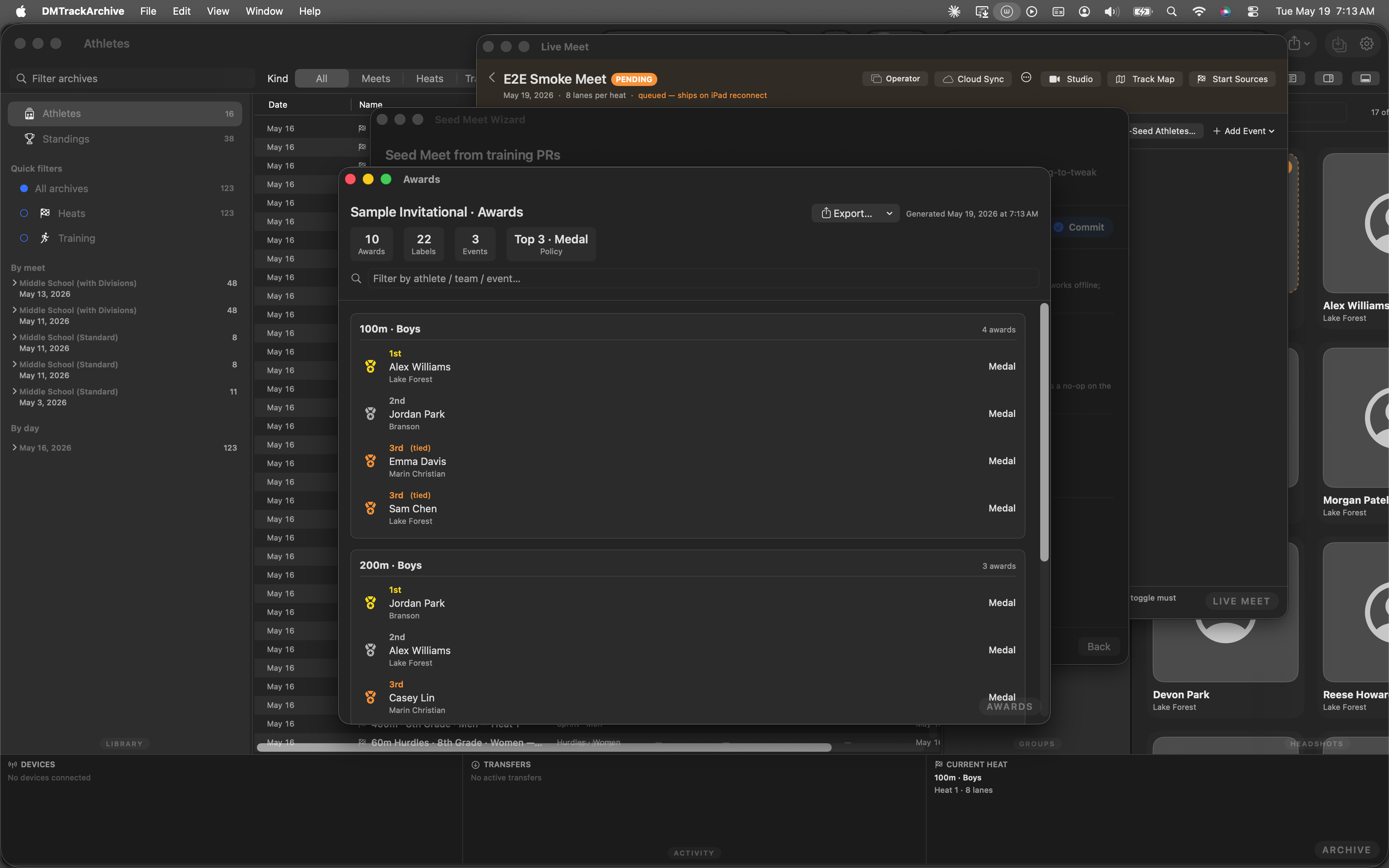Select the All archives radio filter
The height and width of the screenshot is (868, 1389).
click(24, 188)
